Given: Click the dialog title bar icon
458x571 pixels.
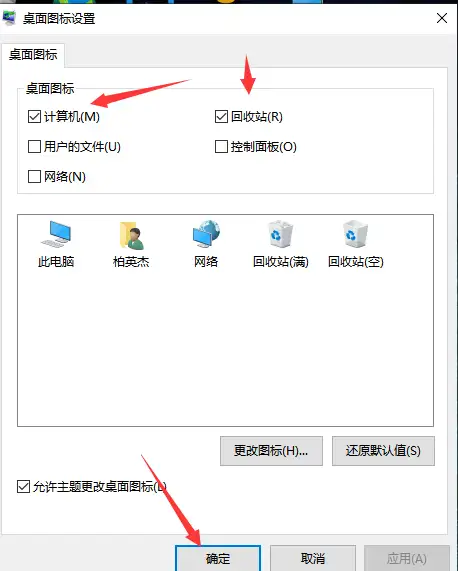Looking at the screenshot, I should click(9, 18).
